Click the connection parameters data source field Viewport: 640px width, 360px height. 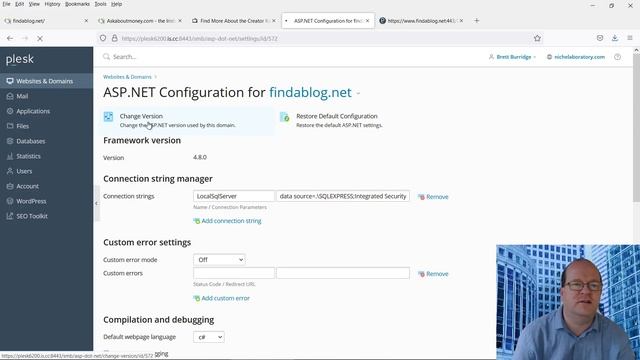point(343,196)
